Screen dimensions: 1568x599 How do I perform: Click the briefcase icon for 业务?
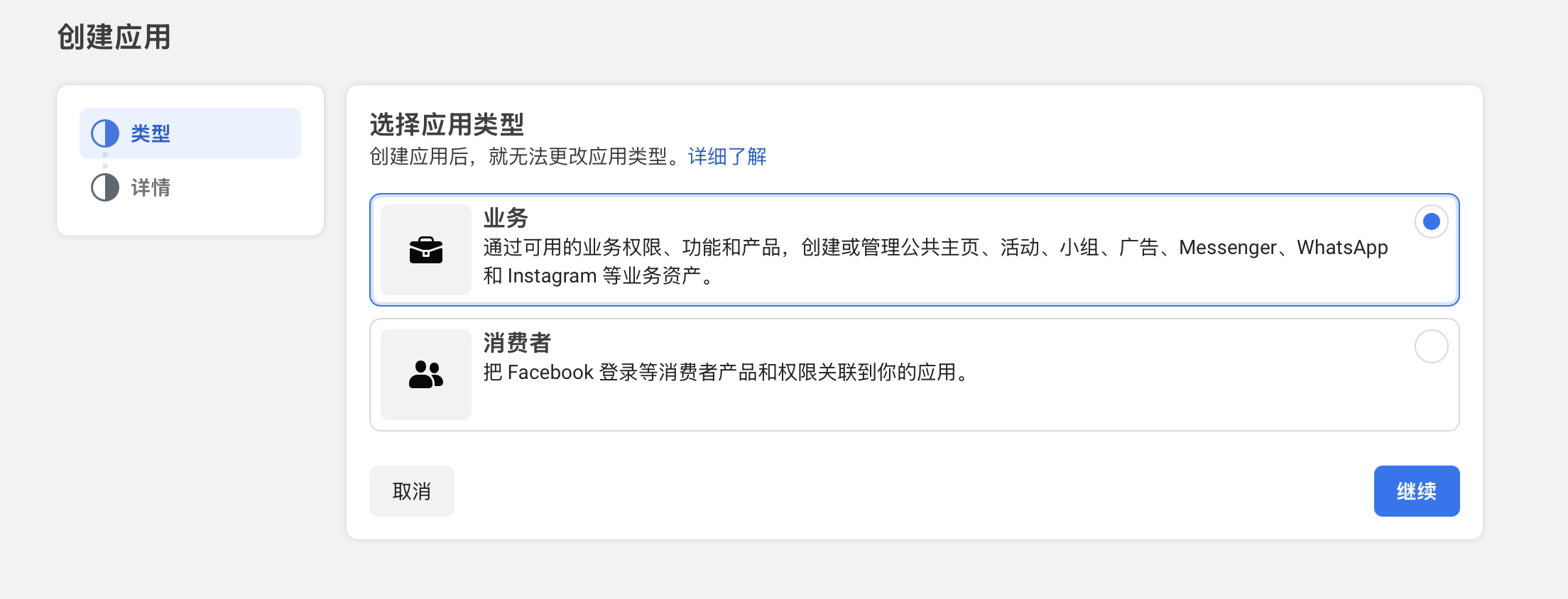click(x=426, y=250)
